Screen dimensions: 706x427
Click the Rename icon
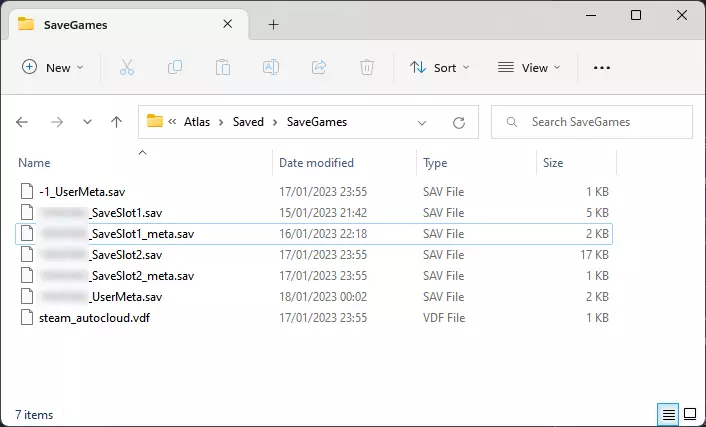pyautogui.click(x=271, y=68)
